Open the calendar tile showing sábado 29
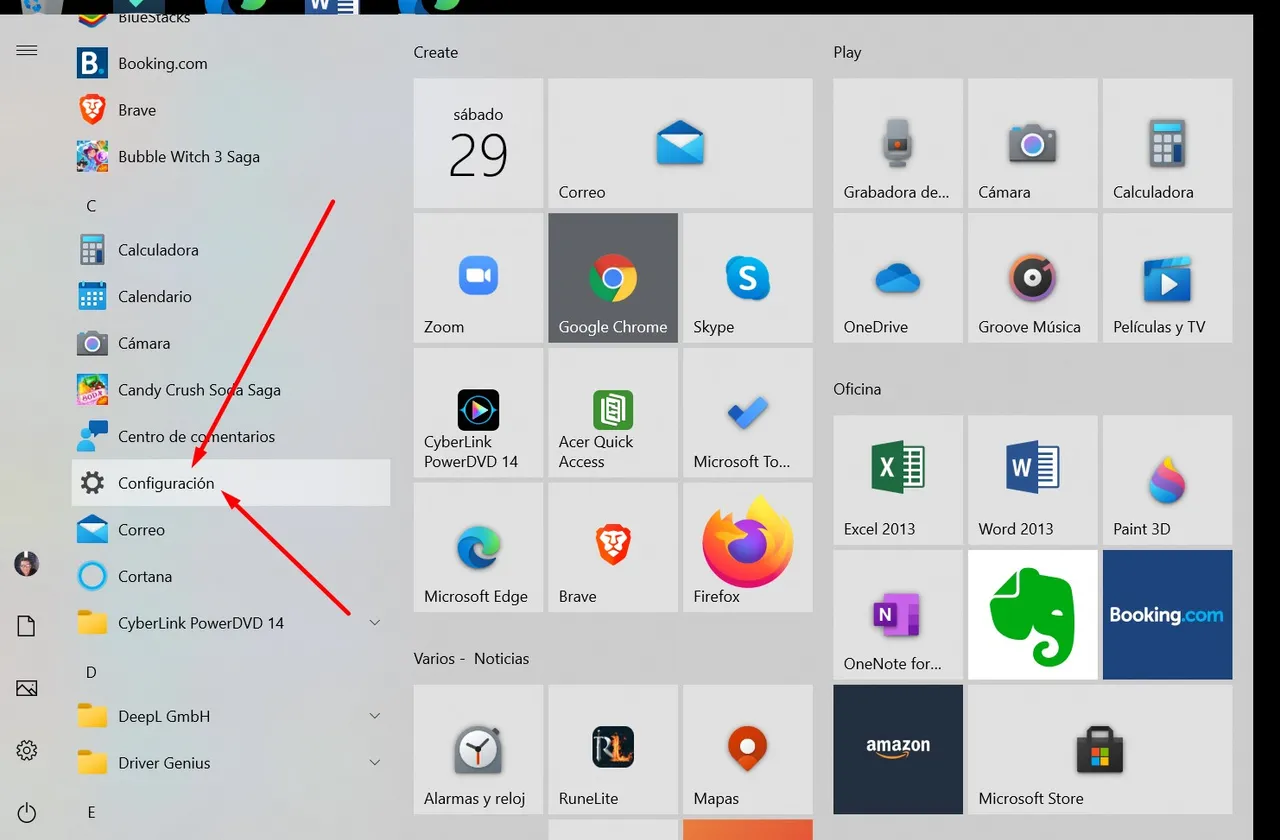Screen dimensions: 1280x840 478,143
